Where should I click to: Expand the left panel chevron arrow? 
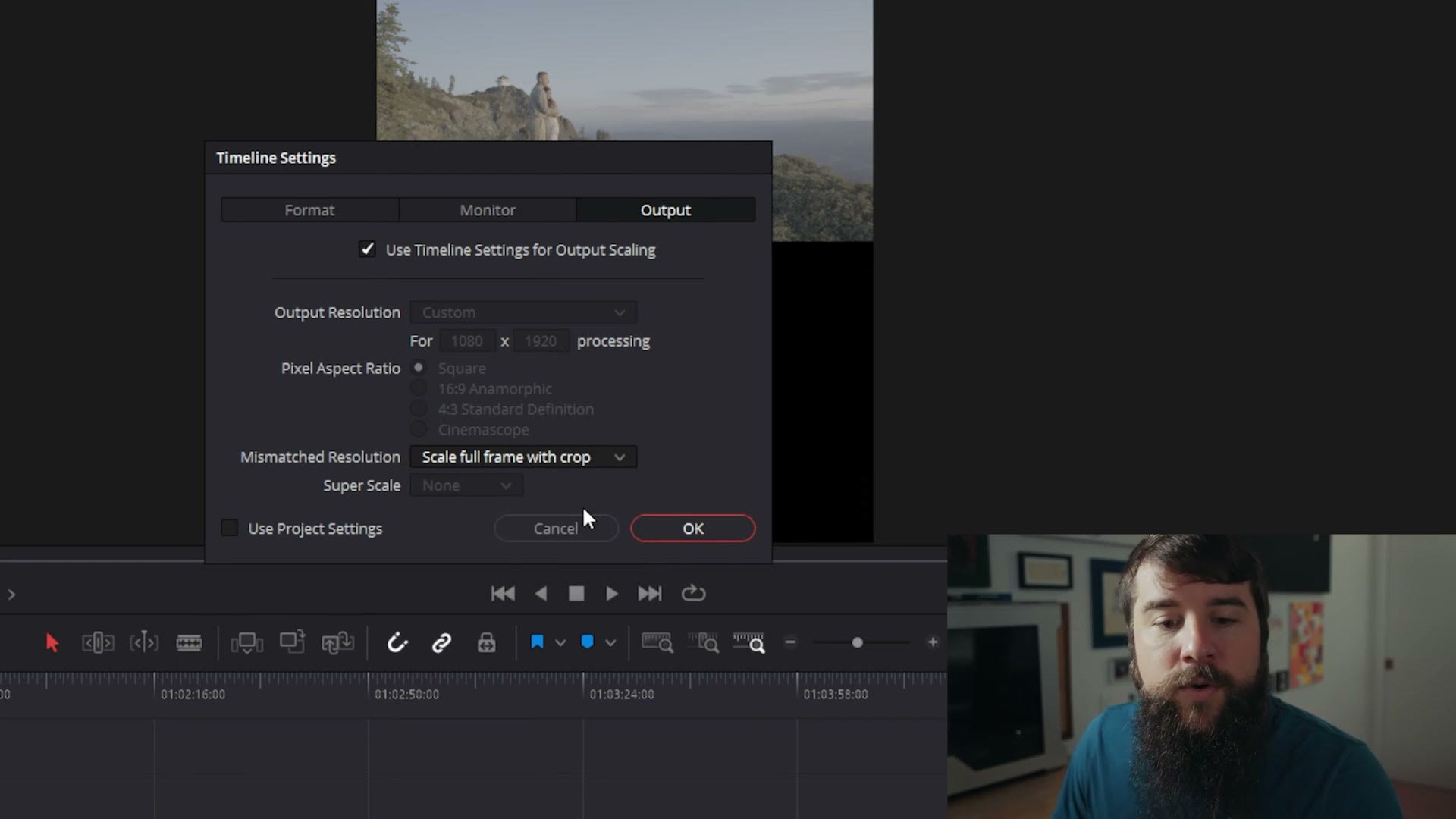coord(11,595)
